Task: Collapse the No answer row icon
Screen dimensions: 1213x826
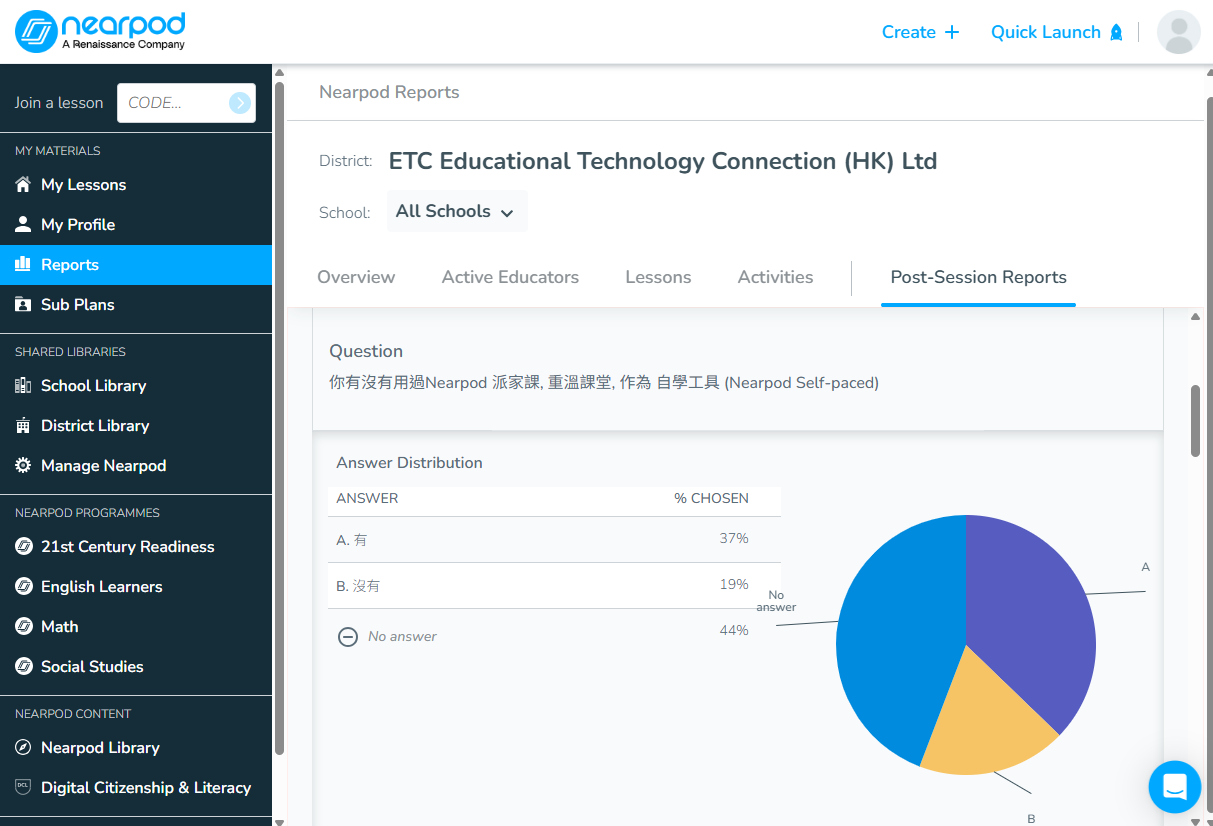Action: pyautogui.click(x=348, y=636)
